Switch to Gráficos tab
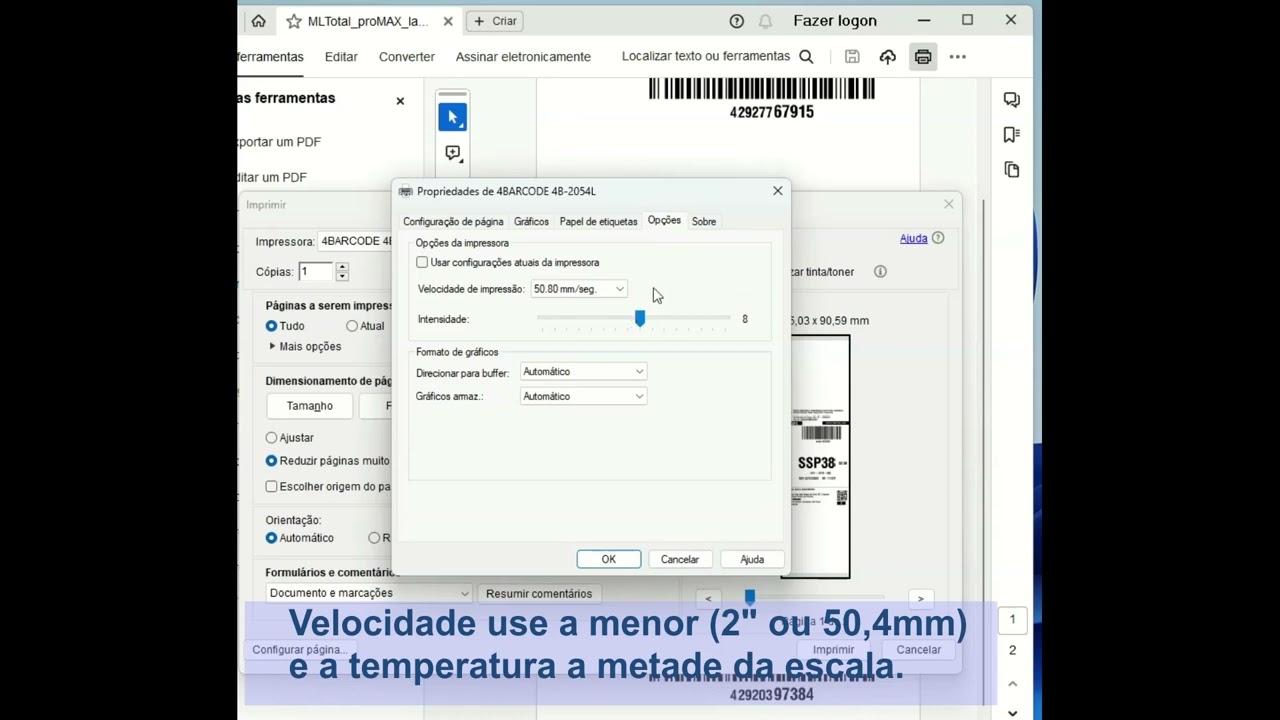The width and height of the screenshot is (1280, 720). 531,222
